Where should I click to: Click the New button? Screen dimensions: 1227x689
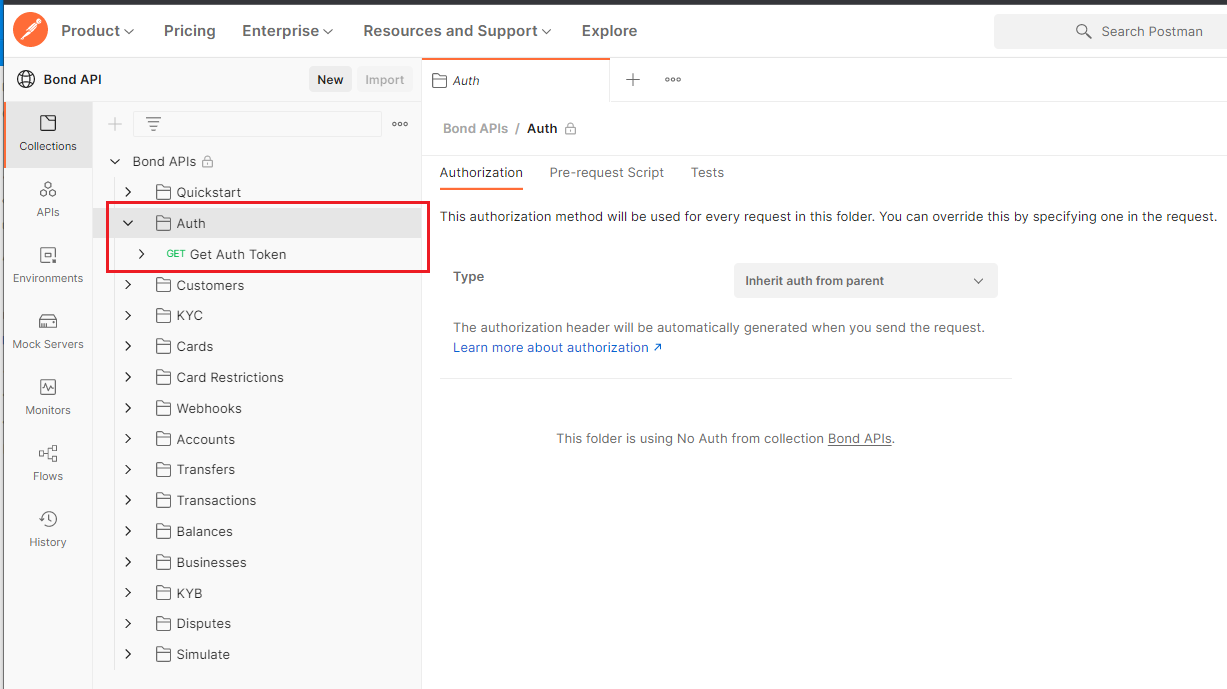(330, 80)
